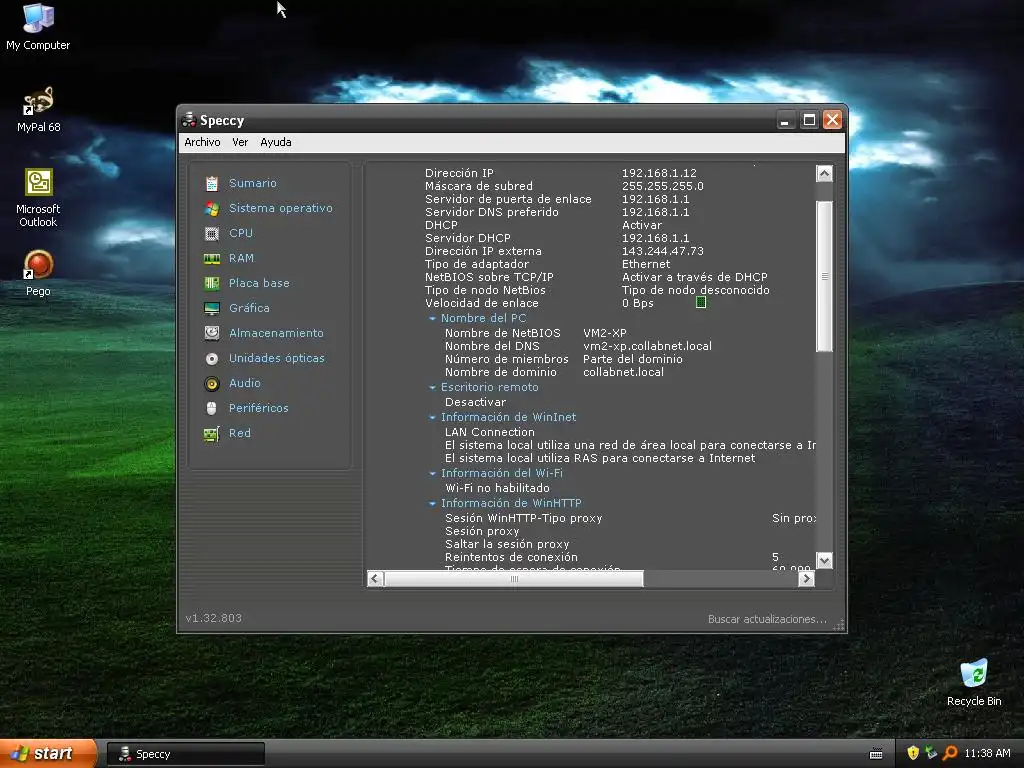Collapse the Información de WinHTTP section
The height and width of the screenshot is (768, 1024).
tap(432, 504)
